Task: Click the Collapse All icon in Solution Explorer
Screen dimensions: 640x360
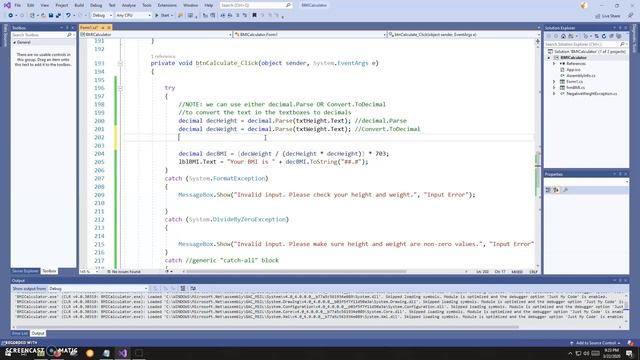Action: coord(611,36)
